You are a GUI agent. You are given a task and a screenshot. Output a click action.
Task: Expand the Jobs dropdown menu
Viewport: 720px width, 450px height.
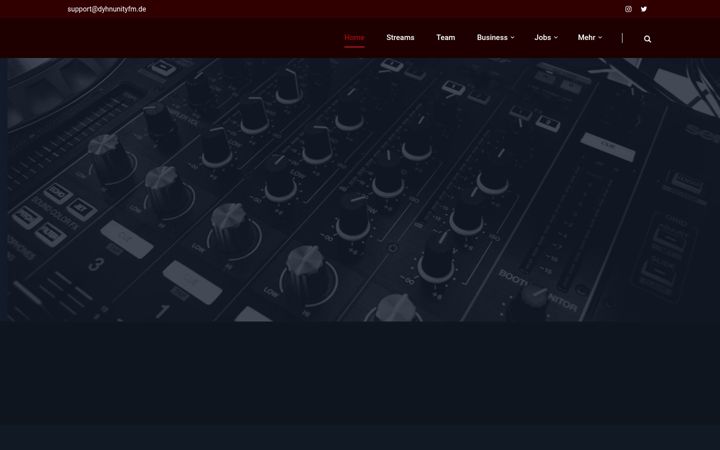(x=546, y=38)
